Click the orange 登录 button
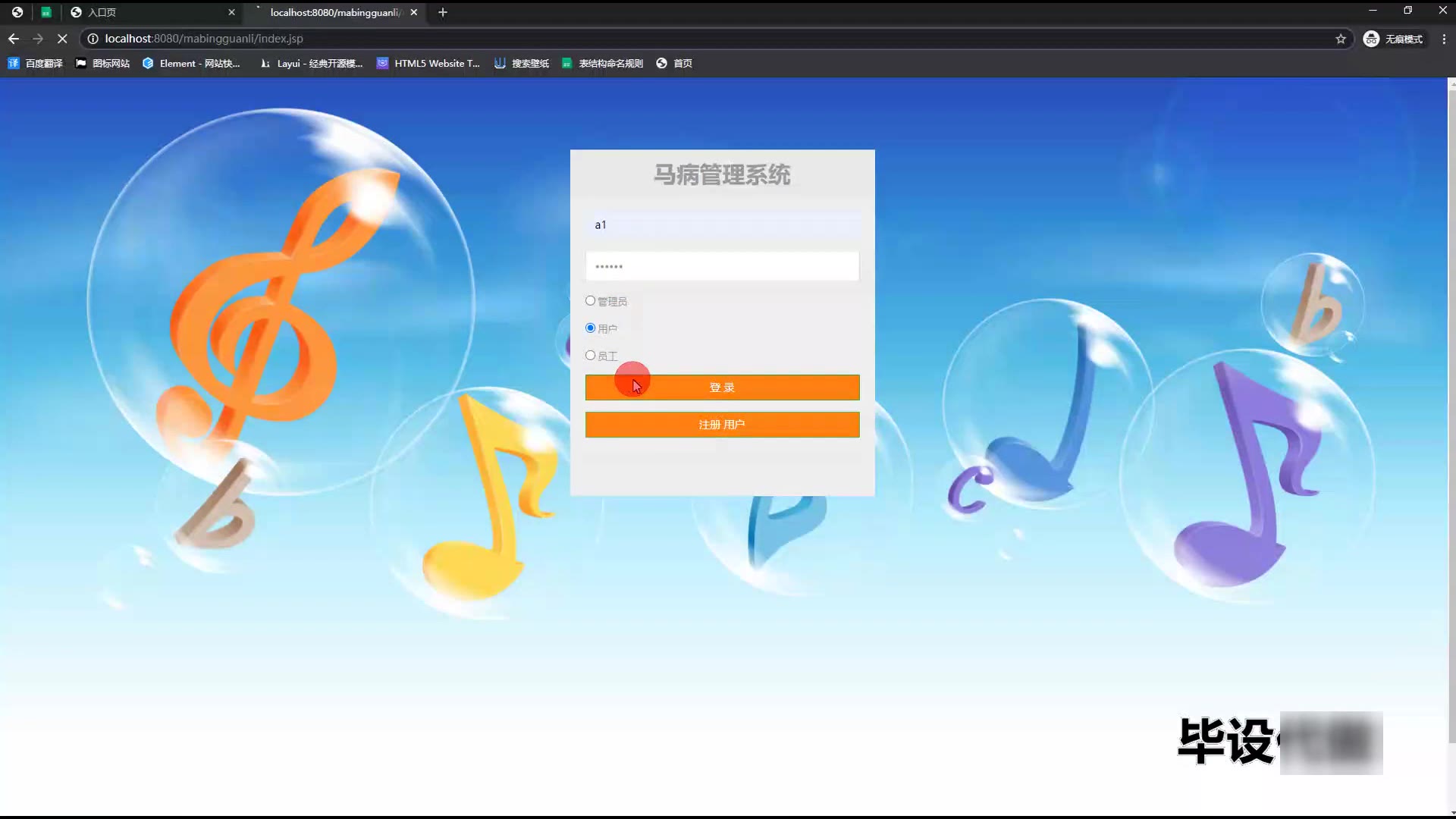 [722, 388]
